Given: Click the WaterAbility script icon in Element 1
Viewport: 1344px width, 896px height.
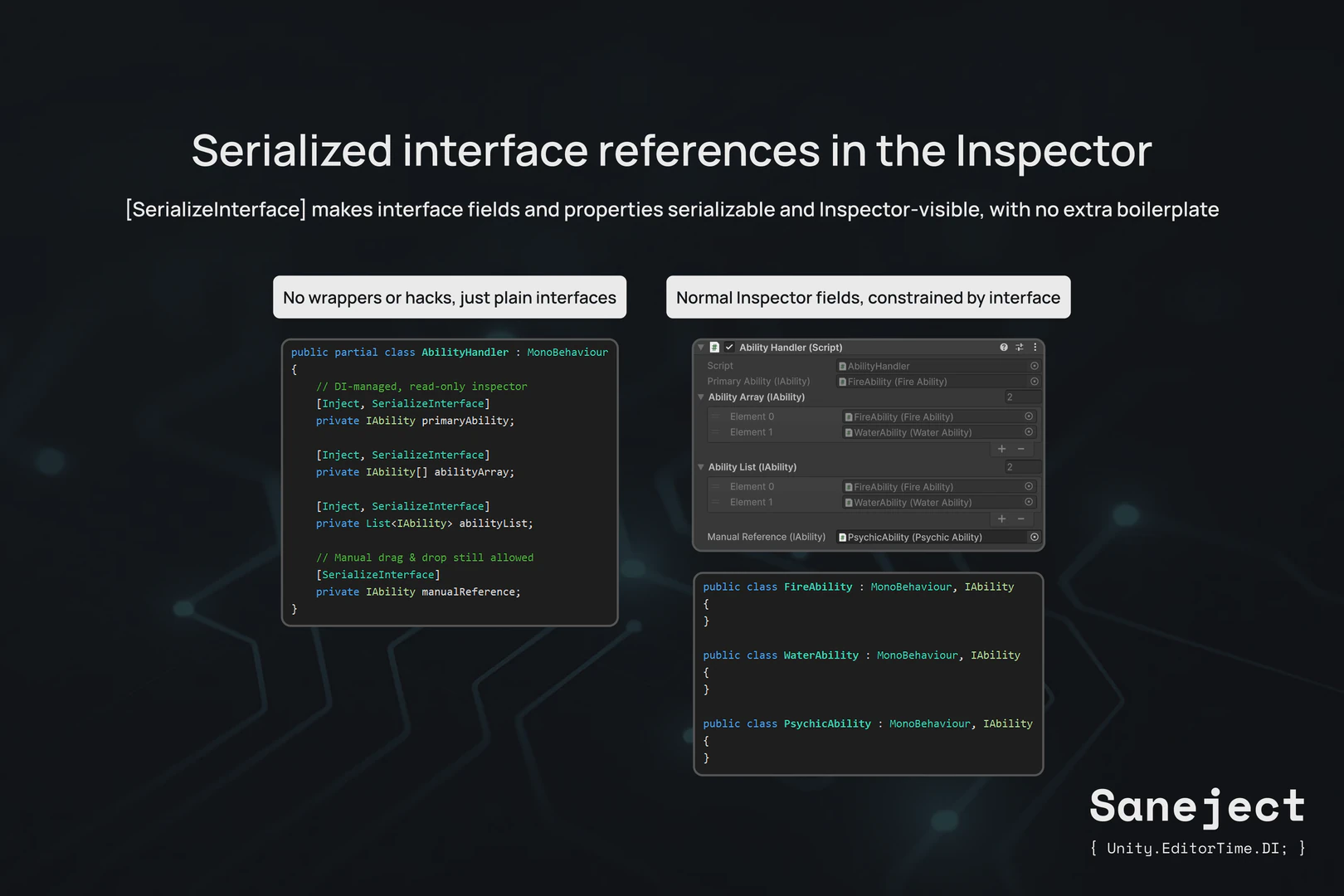Looking at the screenshot, I should [x=848, y=502].
